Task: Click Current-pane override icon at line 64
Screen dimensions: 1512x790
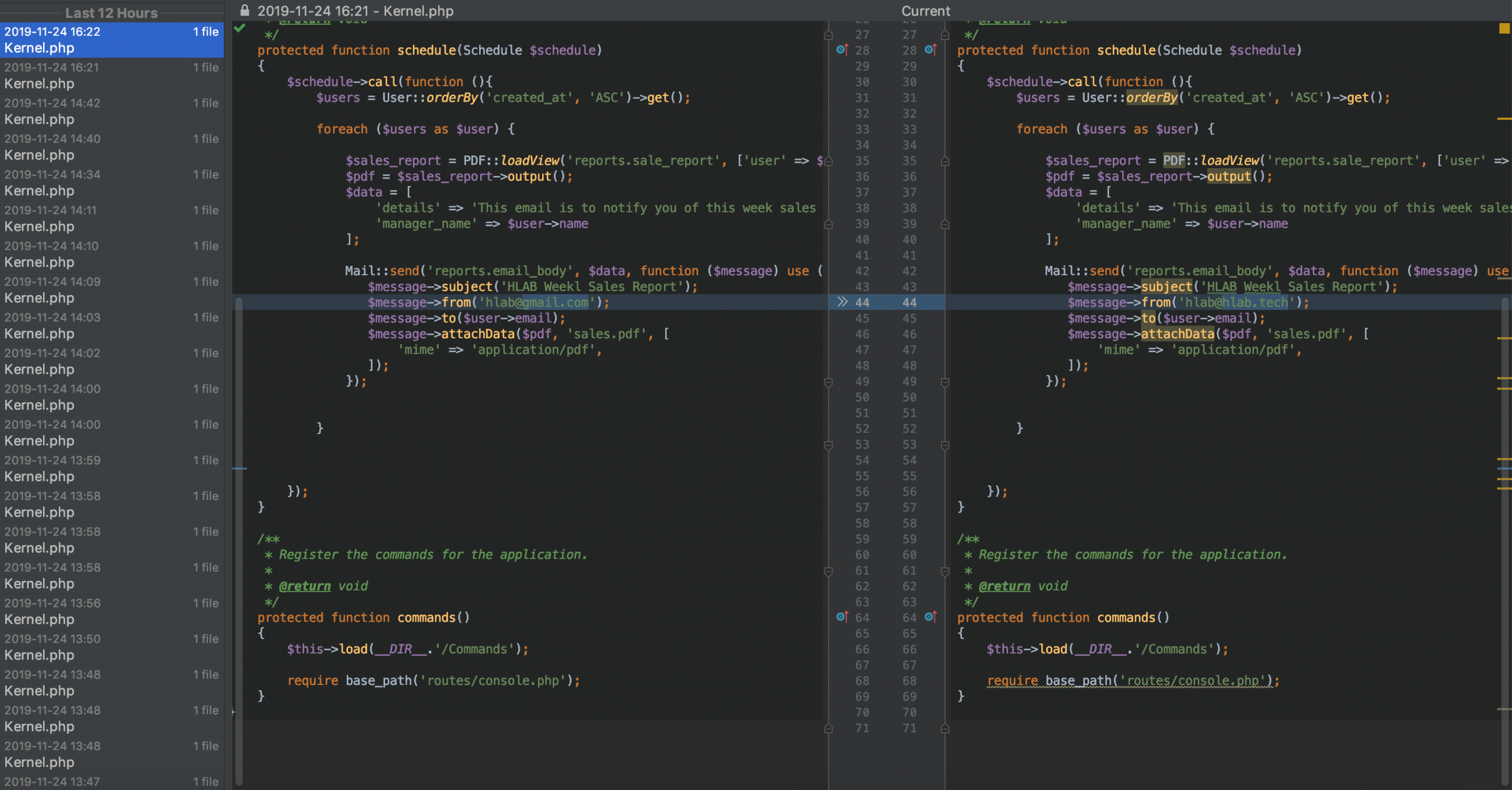Action: [930, 618]
